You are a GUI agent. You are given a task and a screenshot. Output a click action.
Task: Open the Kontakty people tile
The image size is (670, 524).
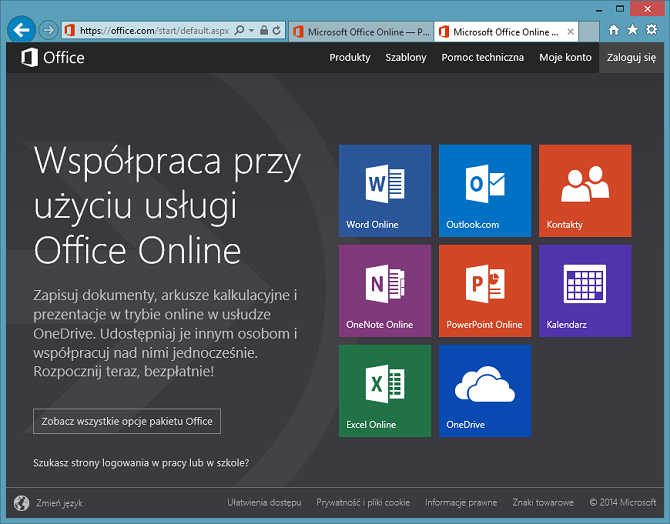point(585,190)
